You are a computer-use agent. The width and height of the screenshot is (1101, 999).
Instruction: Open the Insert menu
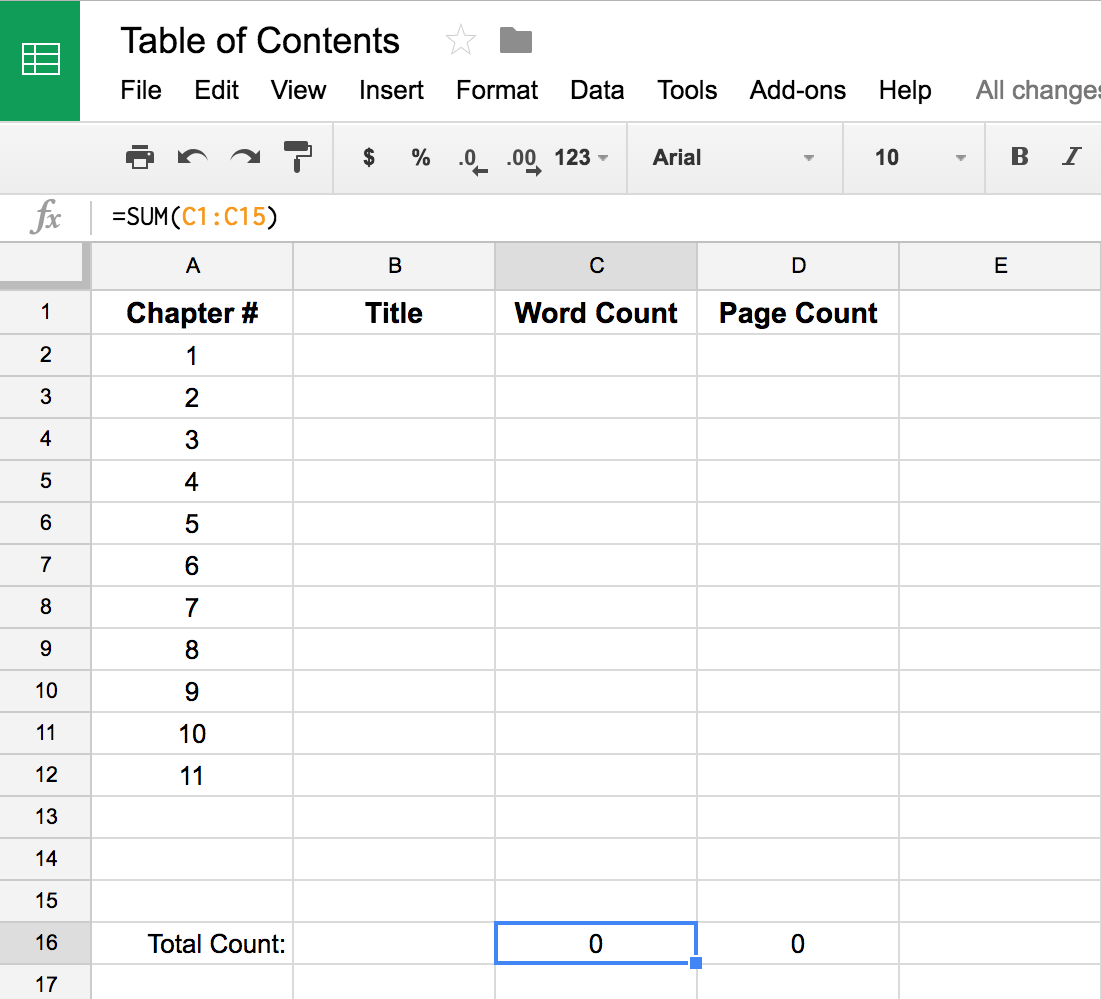click(x=391, y=90)
